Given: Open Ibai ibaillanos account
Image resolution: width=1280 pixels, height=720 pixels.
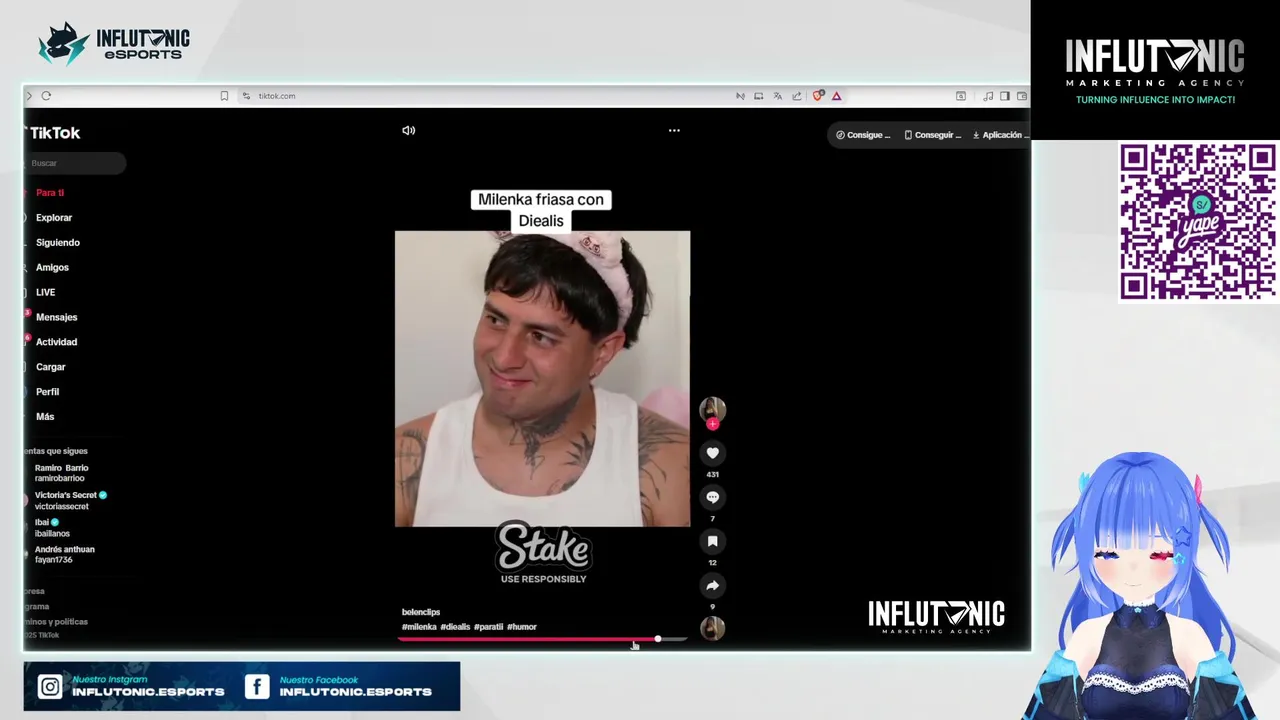Looking at the screenshot, I should click(x=52, y=527).
